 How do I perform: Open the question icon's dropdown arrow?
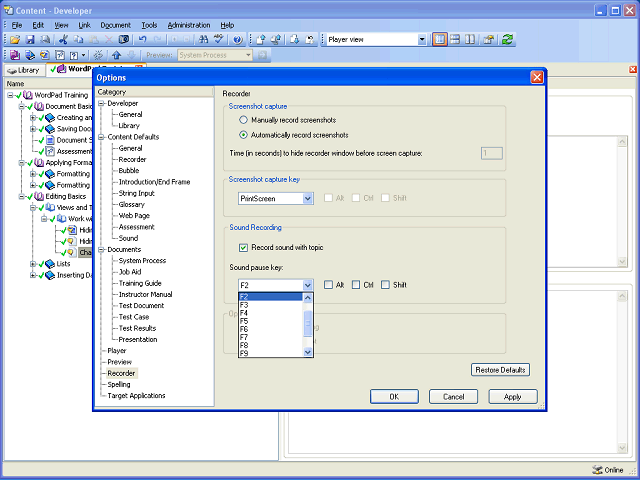point(84,55)
